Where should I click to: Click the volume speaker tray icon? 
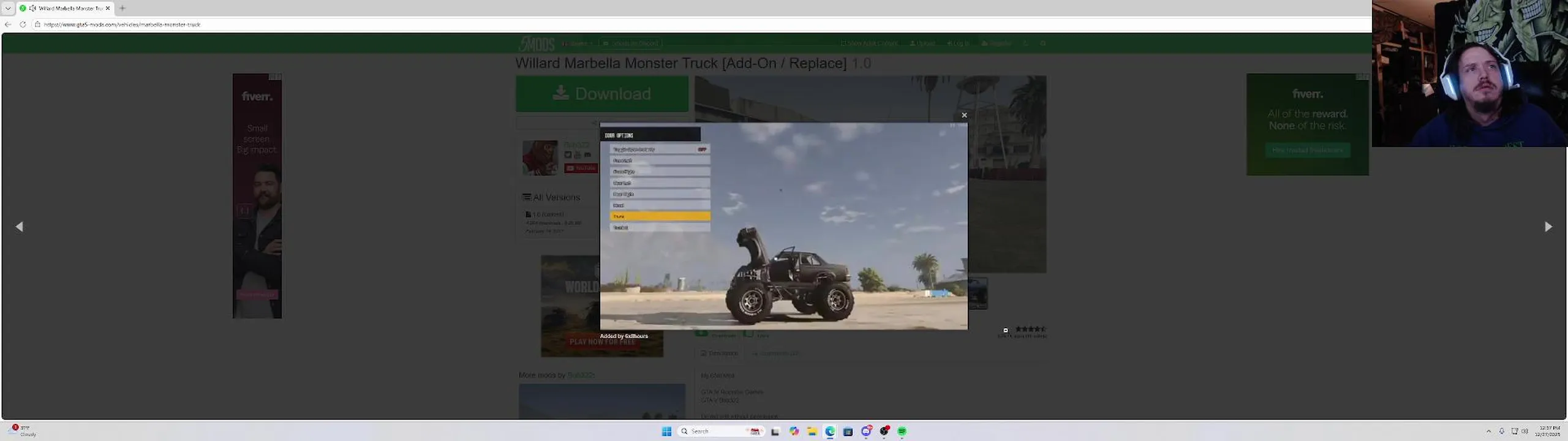coord(1525,431)
